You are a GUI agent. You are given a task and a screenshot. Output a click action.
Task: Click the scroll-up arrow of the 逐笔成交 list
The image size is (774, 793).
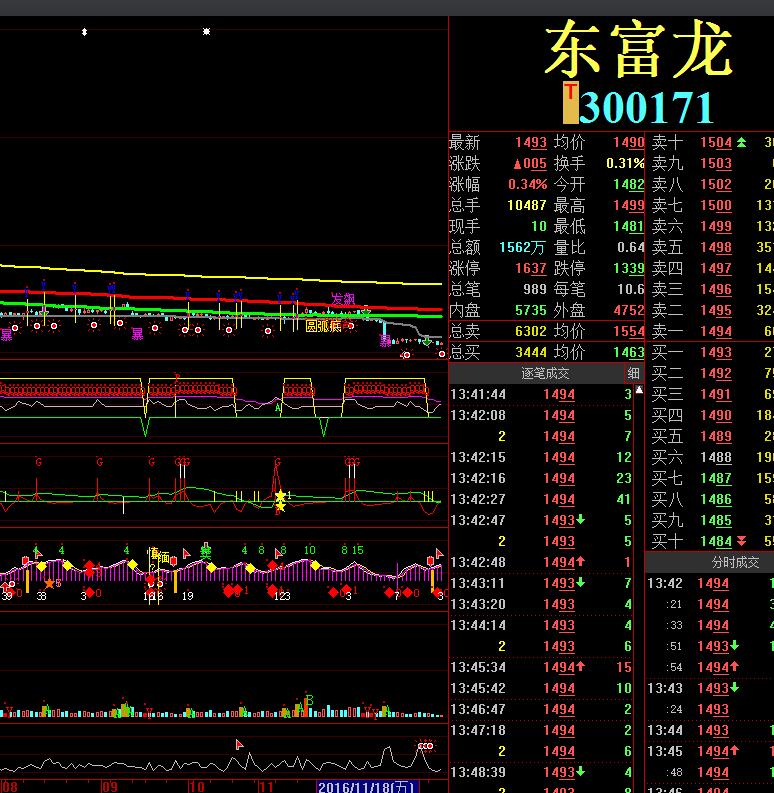639,390
